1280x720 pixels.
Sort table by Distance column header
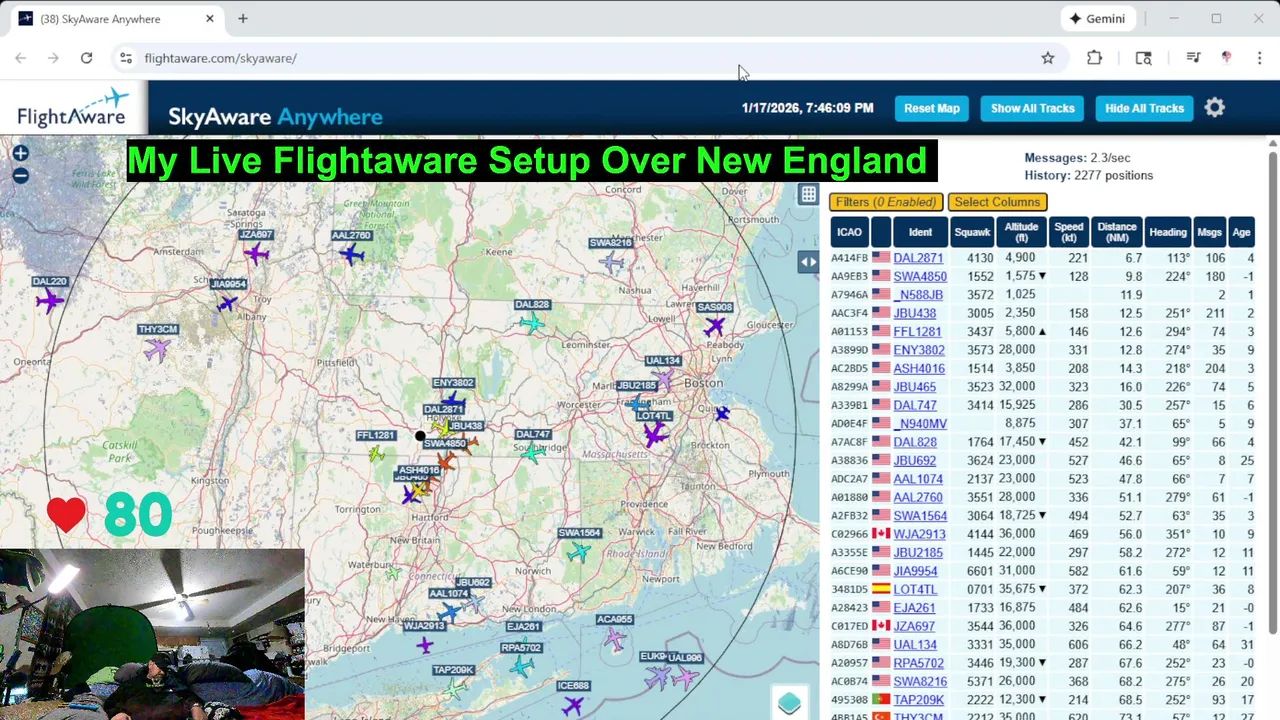pyautogui.click(x=1117, y=232)
